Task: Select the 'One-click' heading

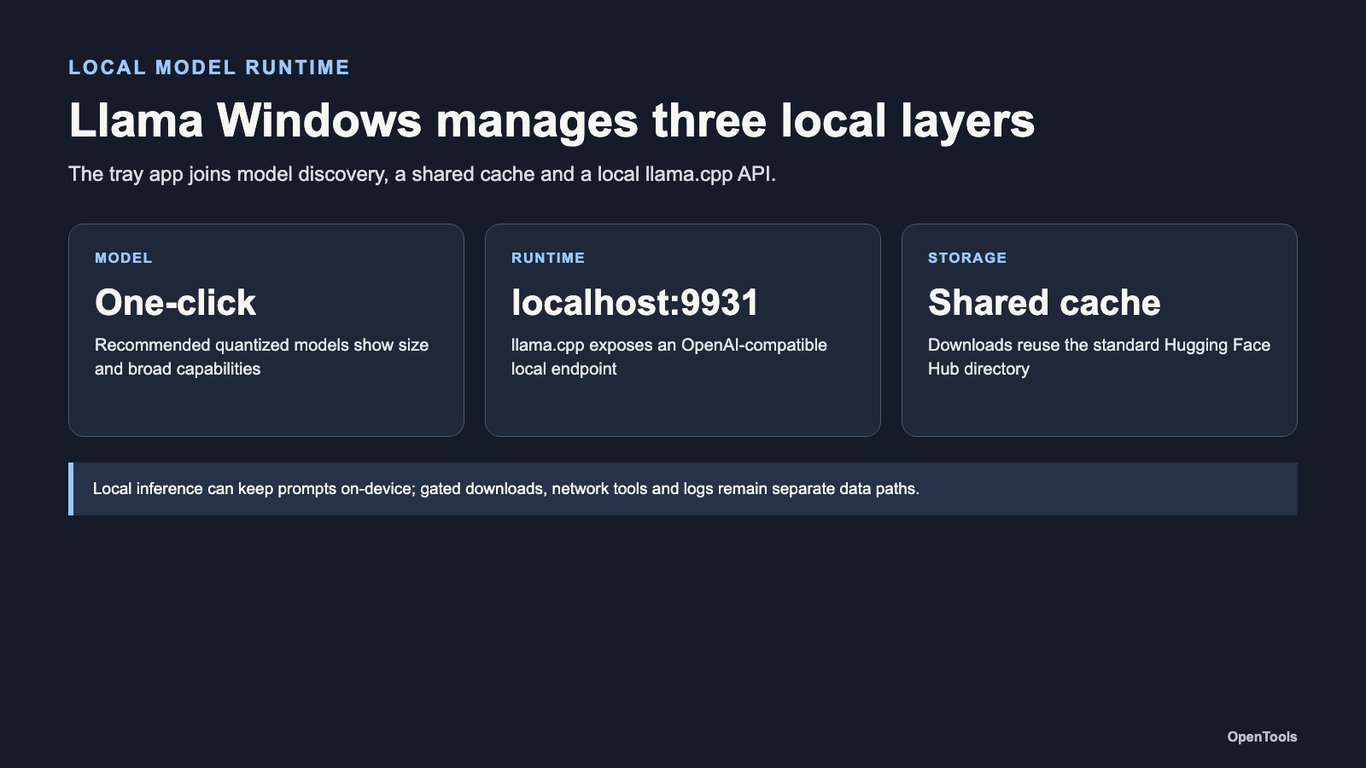Action: (x=175, y=303)
